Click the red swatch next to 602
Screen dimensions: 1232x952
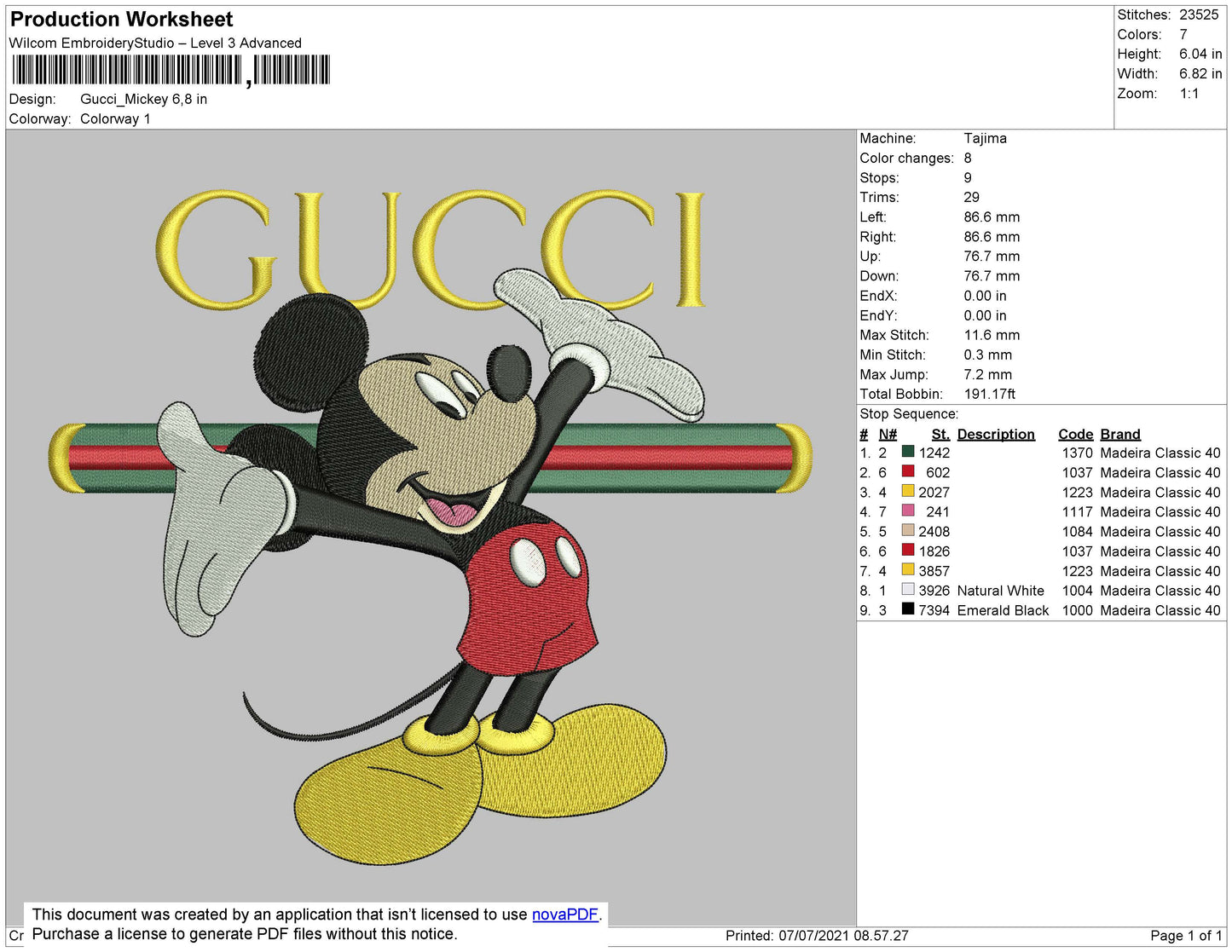908,471
